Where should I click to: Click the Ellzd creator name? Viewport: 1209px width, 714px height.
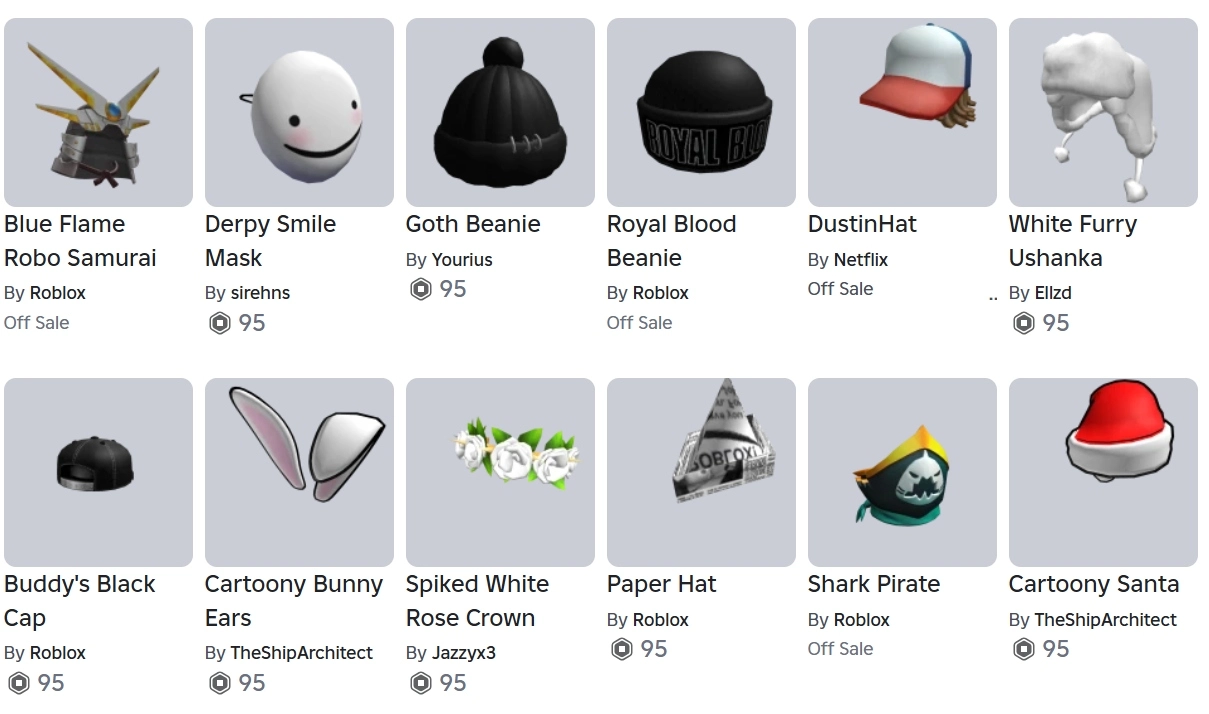(1053, 293)
